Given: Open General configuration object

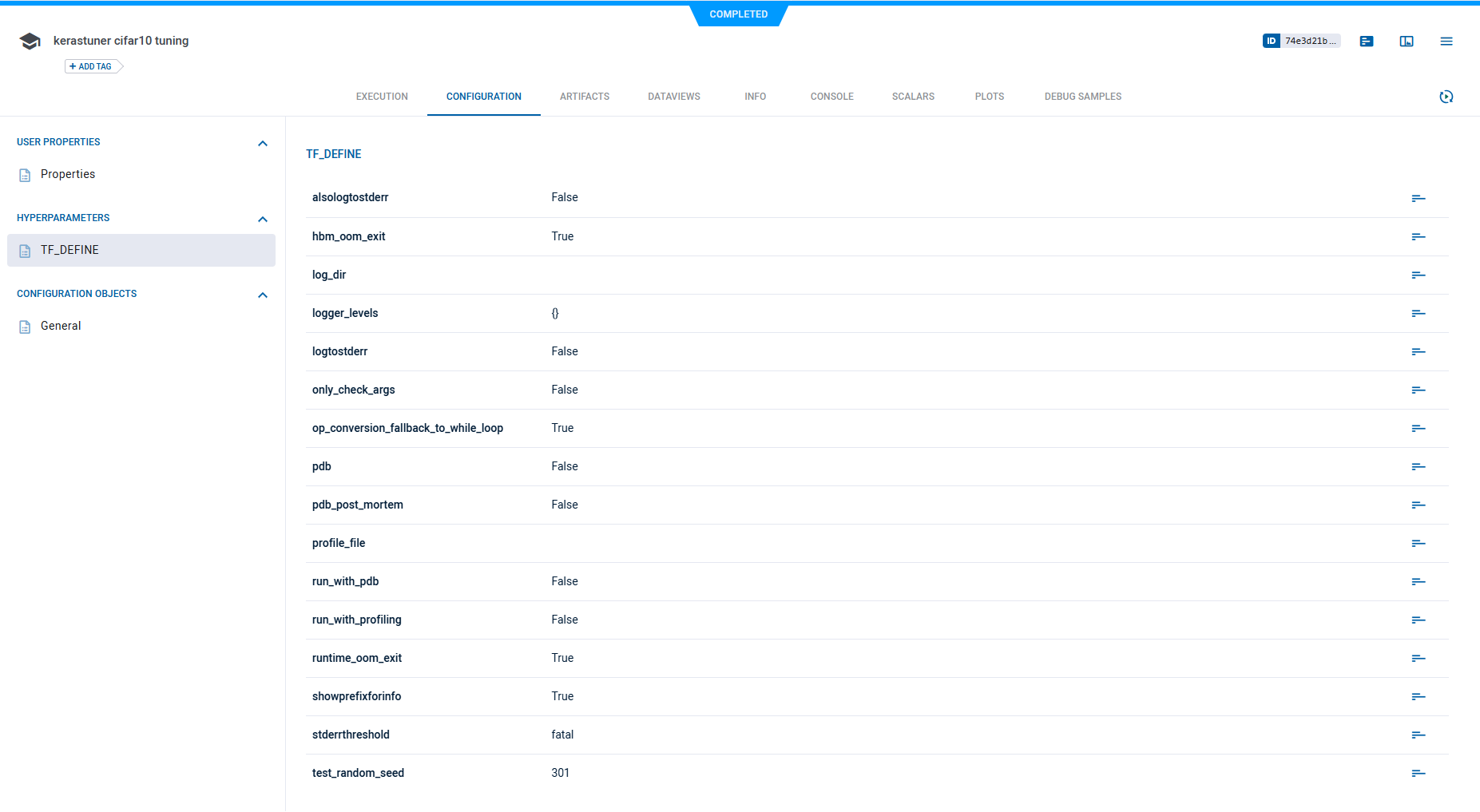Looking at the screenshot, I should click(x=61, y=326).
